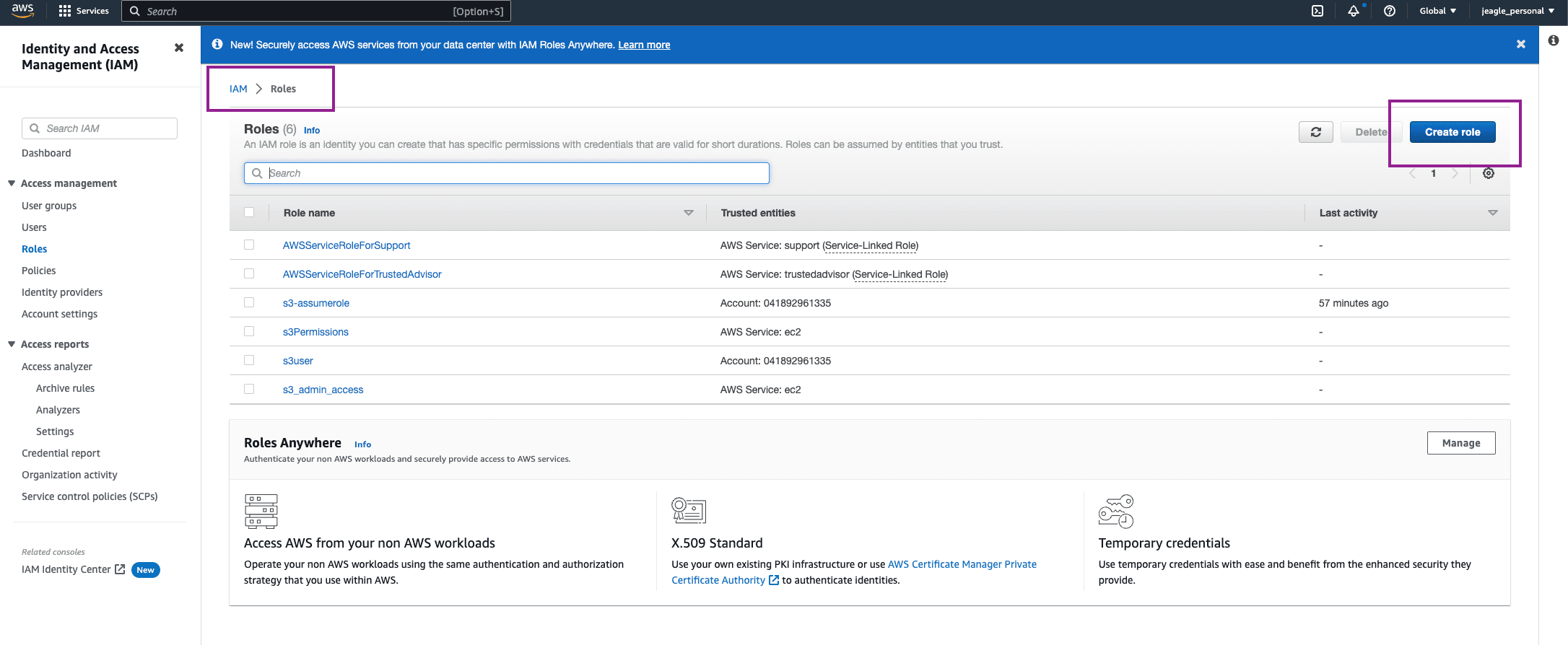The image size is (1568, 645).
Task: Refresh the roles list
Action: point(1315,132)
